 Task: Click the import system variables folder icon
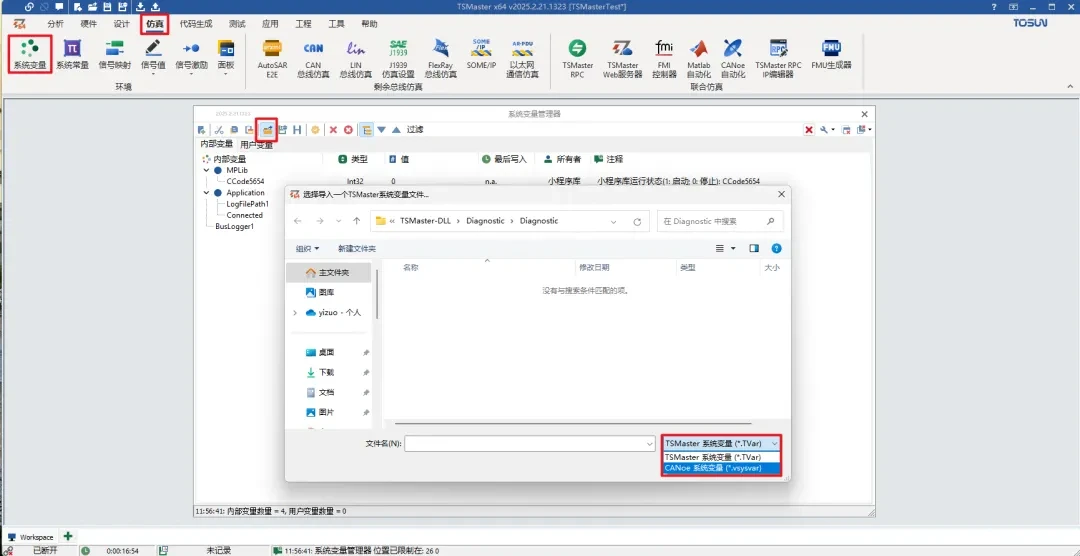pos(266,130)
